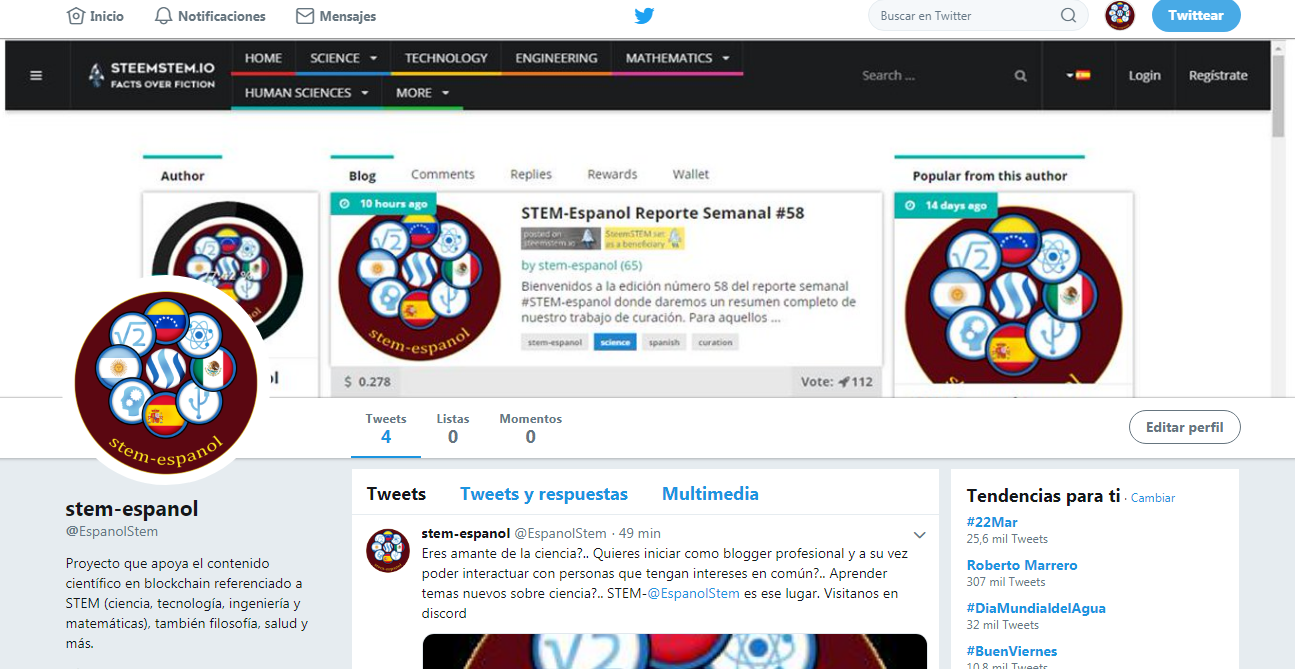1295x669 pixels.
Task: Select the Blog tab
Action: click(362, 175)
